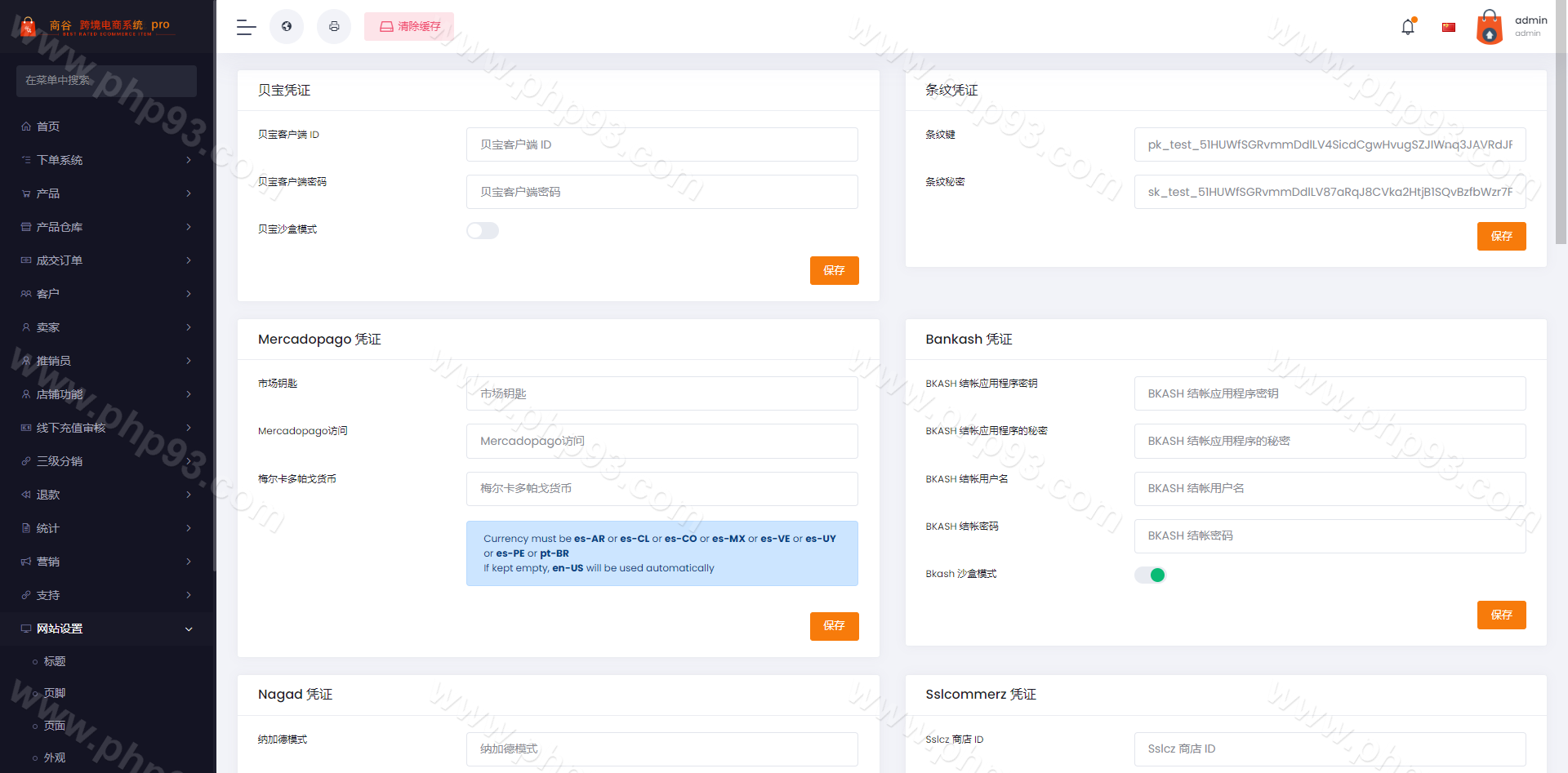Click the China flag language icon
Screen dimensions: 1568x773
pyautogui.click(x=1449, y=27)
